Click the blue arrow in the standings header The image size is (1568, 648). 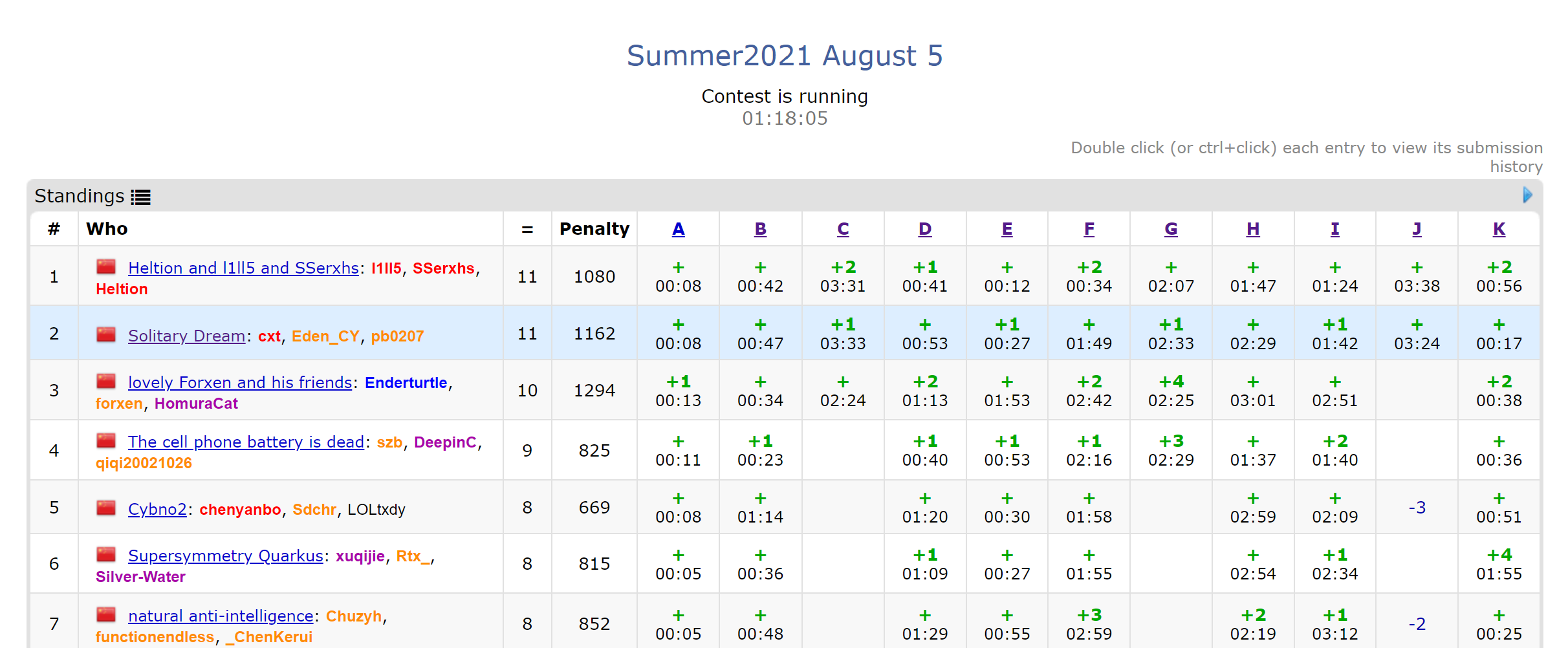point(1527,195)
